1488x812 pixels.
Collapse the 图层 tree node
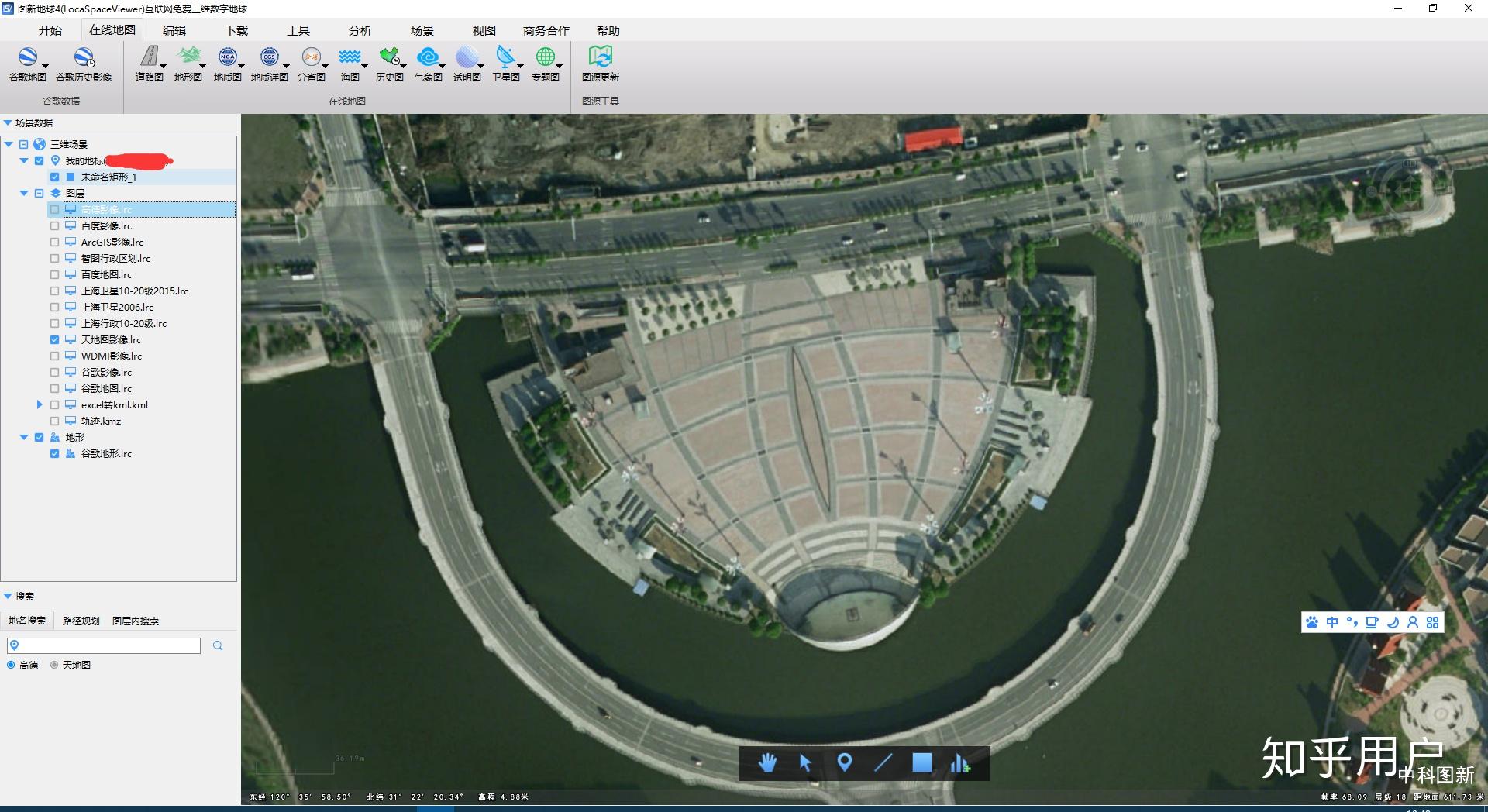point(24,193)
